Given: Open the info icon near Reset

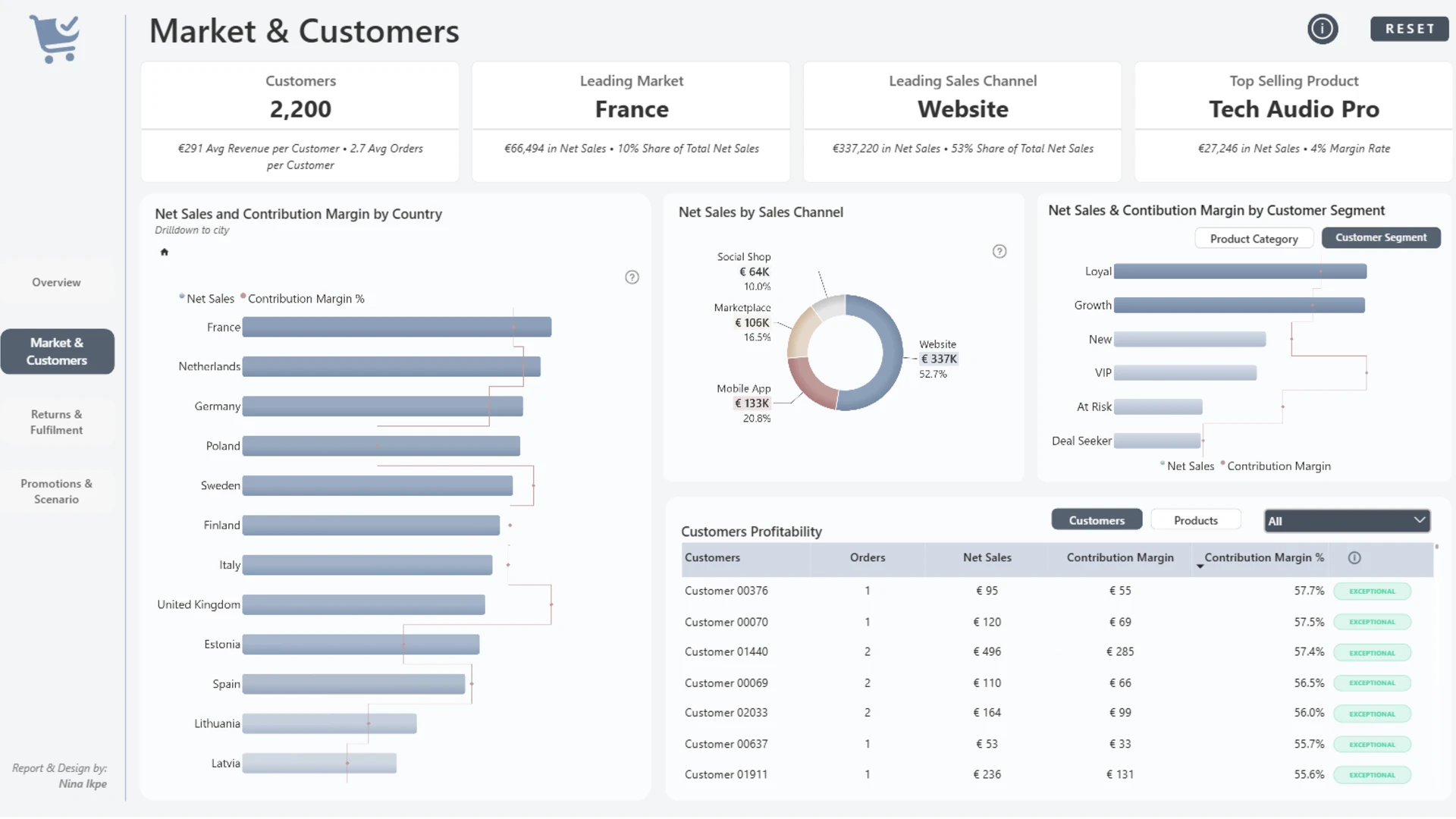Looking at the screenshot, I should tap(1323, 29).
